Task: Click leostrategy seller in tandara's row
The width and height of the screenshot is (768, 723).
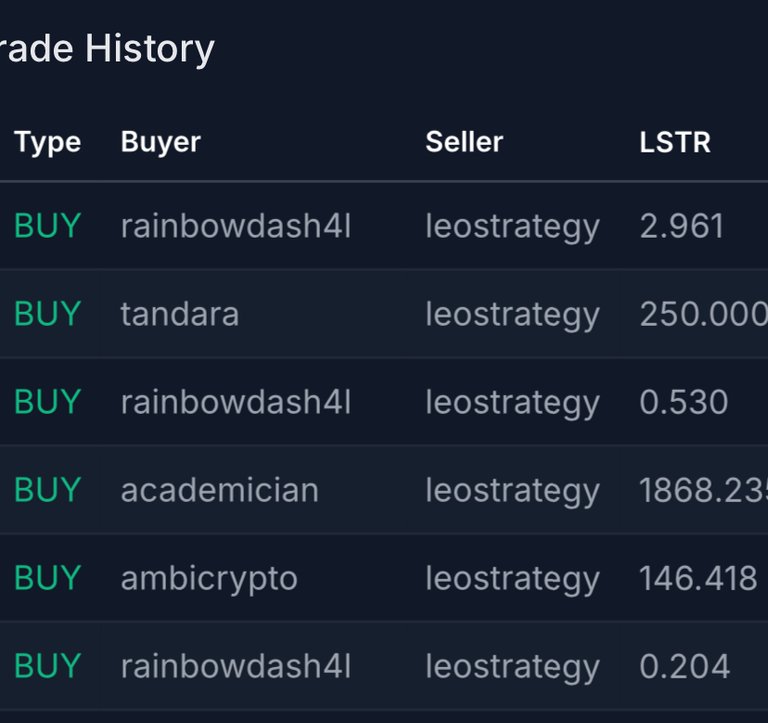Action: [512, 315]
